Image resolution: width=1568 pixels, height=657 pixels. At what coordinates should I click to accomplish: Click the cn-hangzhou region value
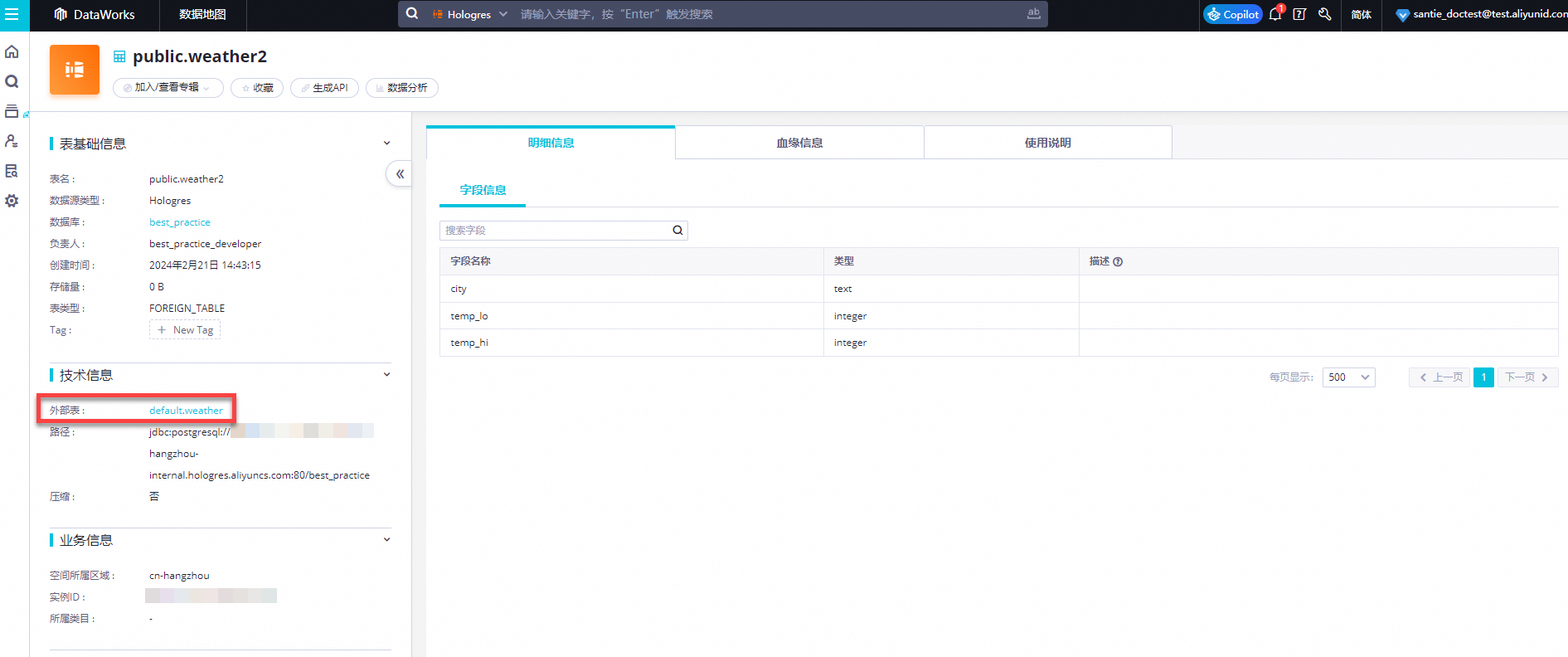pos(179,576)
